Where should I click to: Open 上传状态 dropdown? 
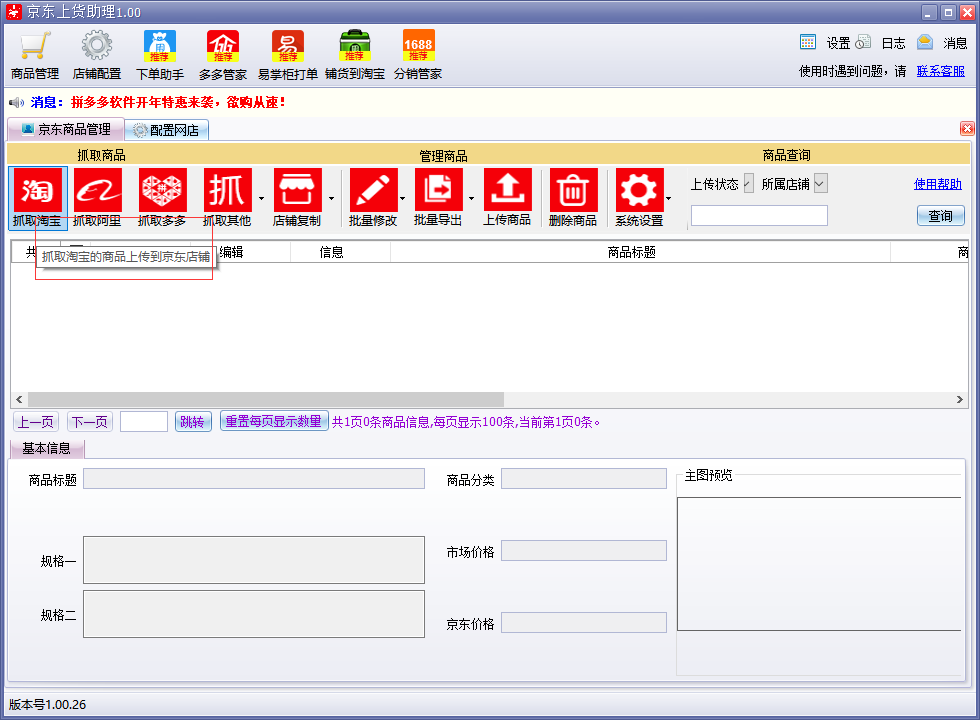(748, 184)
